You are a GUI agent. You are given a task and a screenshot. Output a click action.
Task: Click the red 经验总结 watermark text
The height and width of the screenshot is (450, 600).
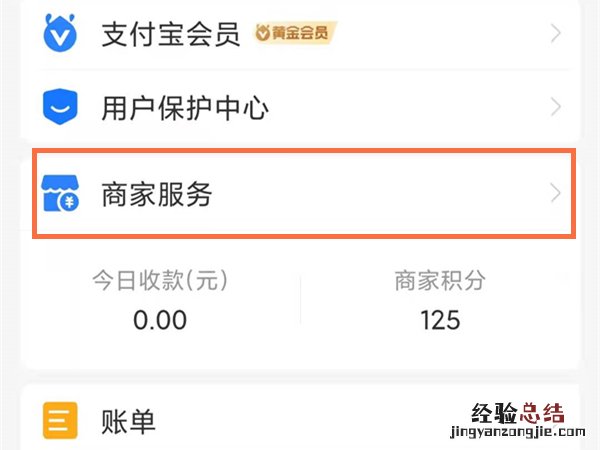click(x=513, y=412)
